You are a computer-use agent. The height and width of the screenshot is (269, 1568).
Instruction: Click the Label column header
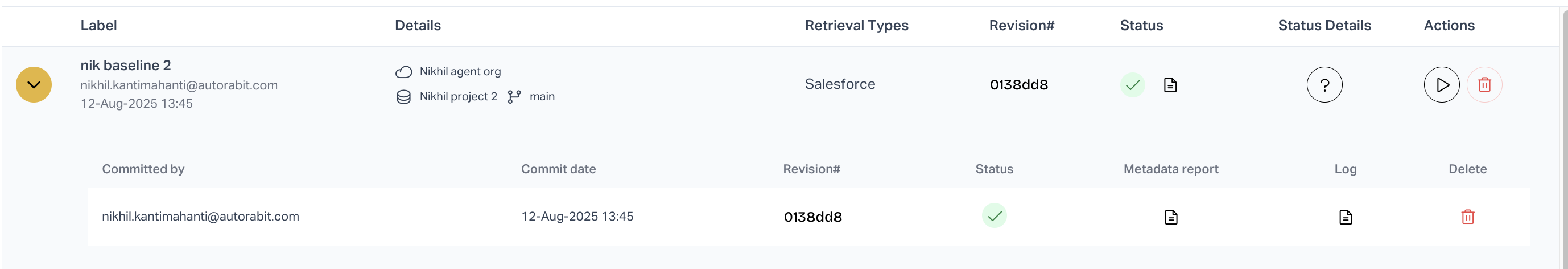[98, 26]
